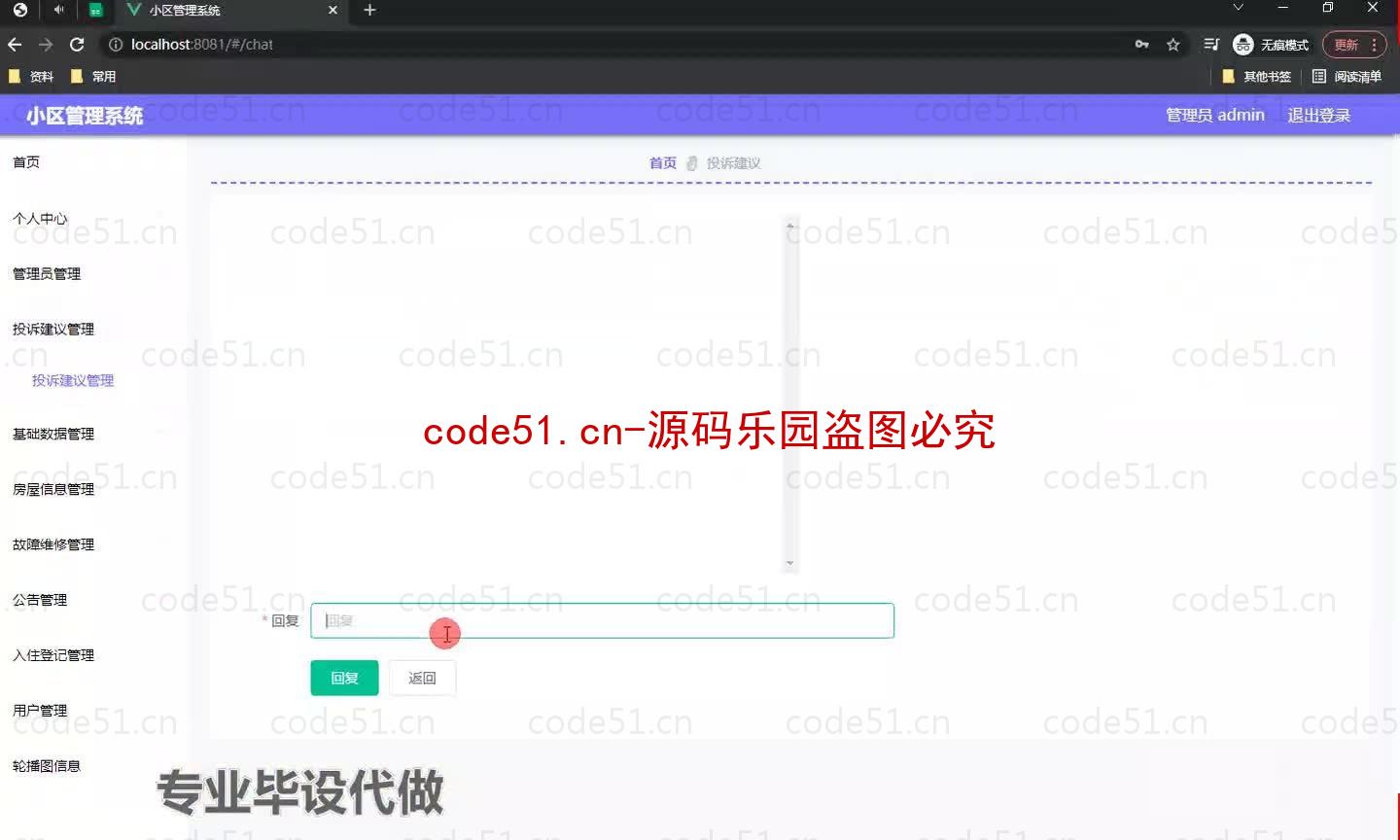This screenshot has height=840, width=1400.
Task: Select 投诉建议管理 submenu item
Action: [73, 380]
